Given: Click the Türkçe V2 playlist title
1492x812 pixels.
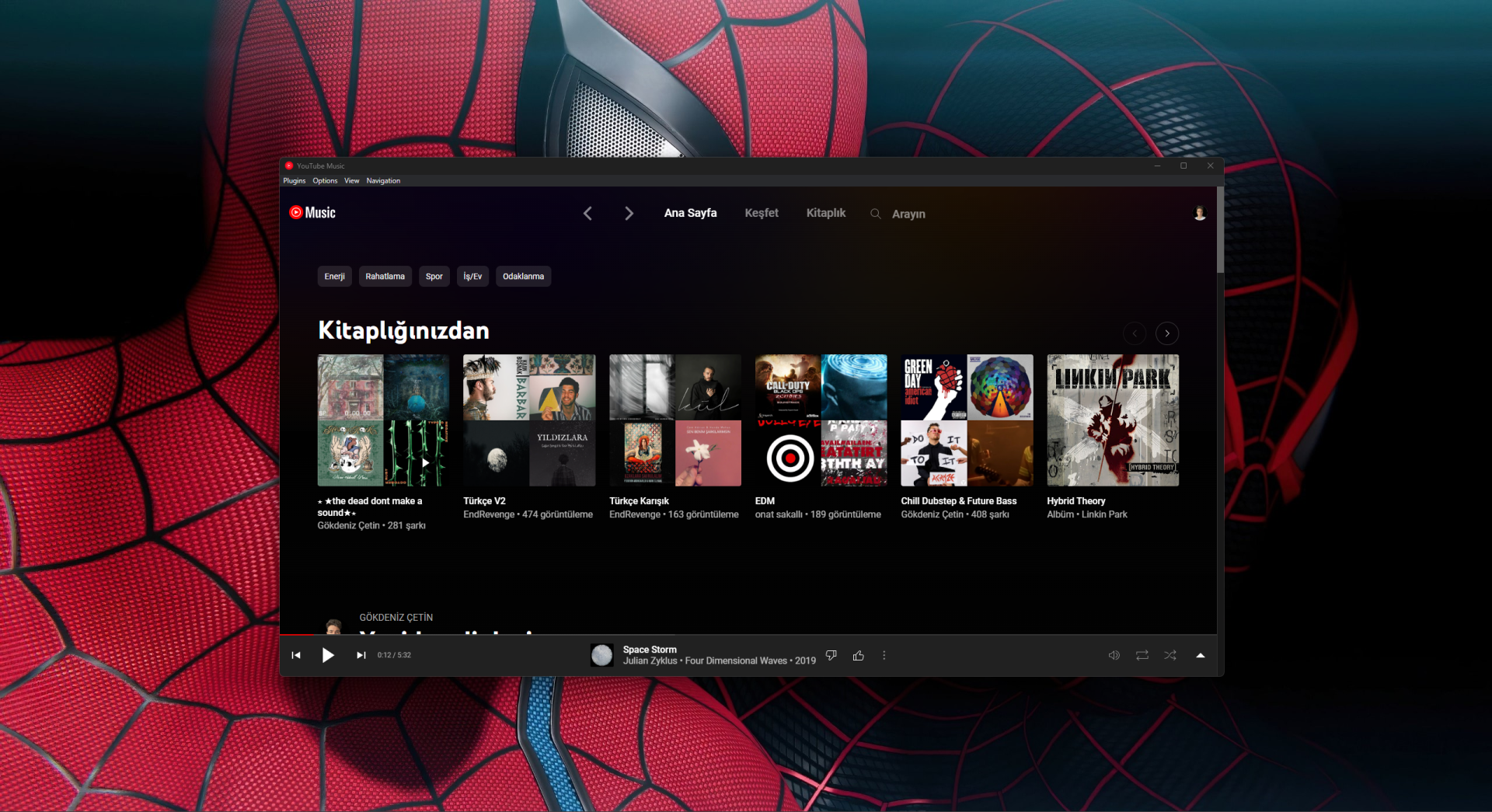Looking at the screenshot, I should (x=484, y=501).
